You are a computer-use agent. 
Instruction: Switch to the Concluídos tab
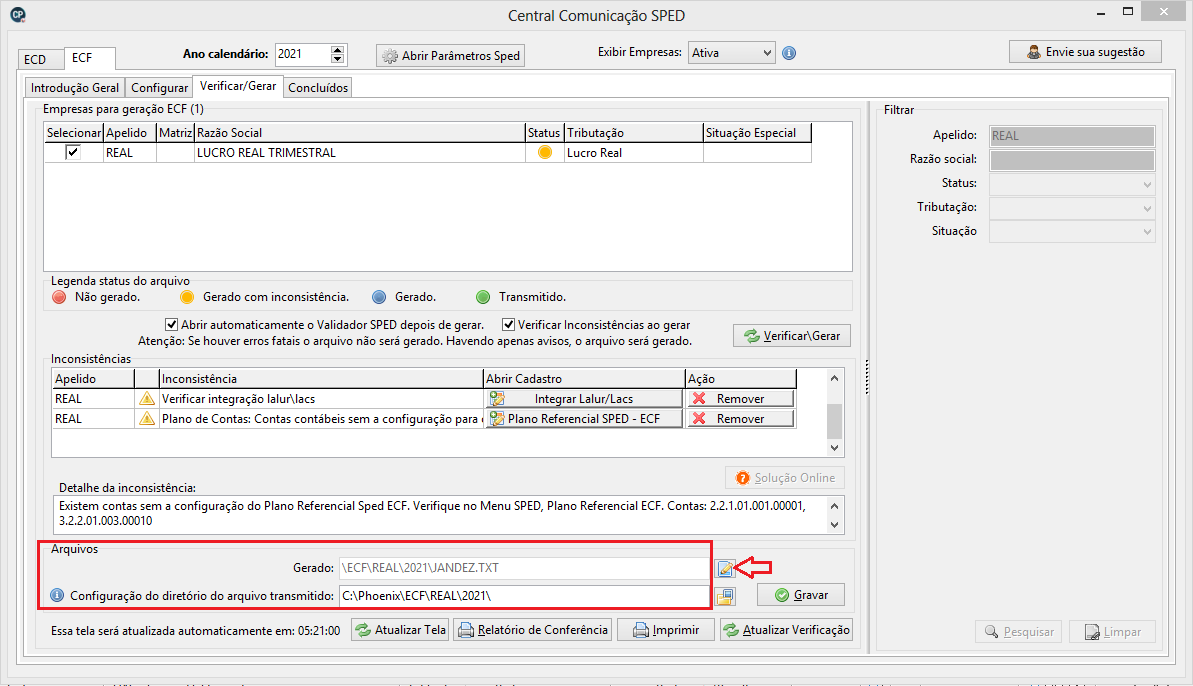coord(318,88)
